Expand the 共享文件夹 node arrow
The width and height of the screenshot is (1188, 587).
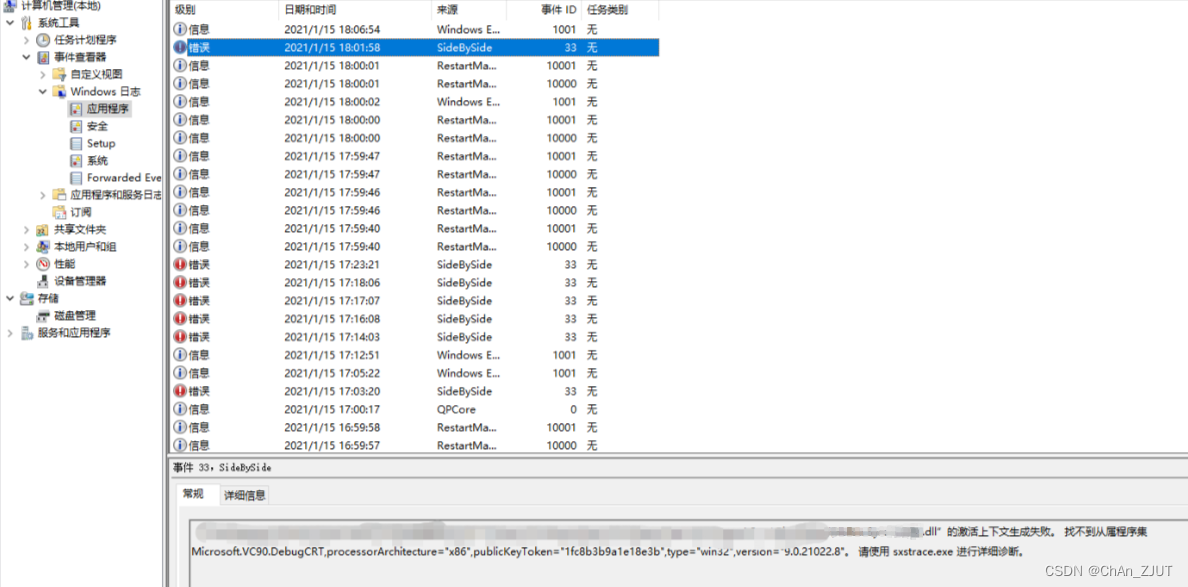(27, 229)
